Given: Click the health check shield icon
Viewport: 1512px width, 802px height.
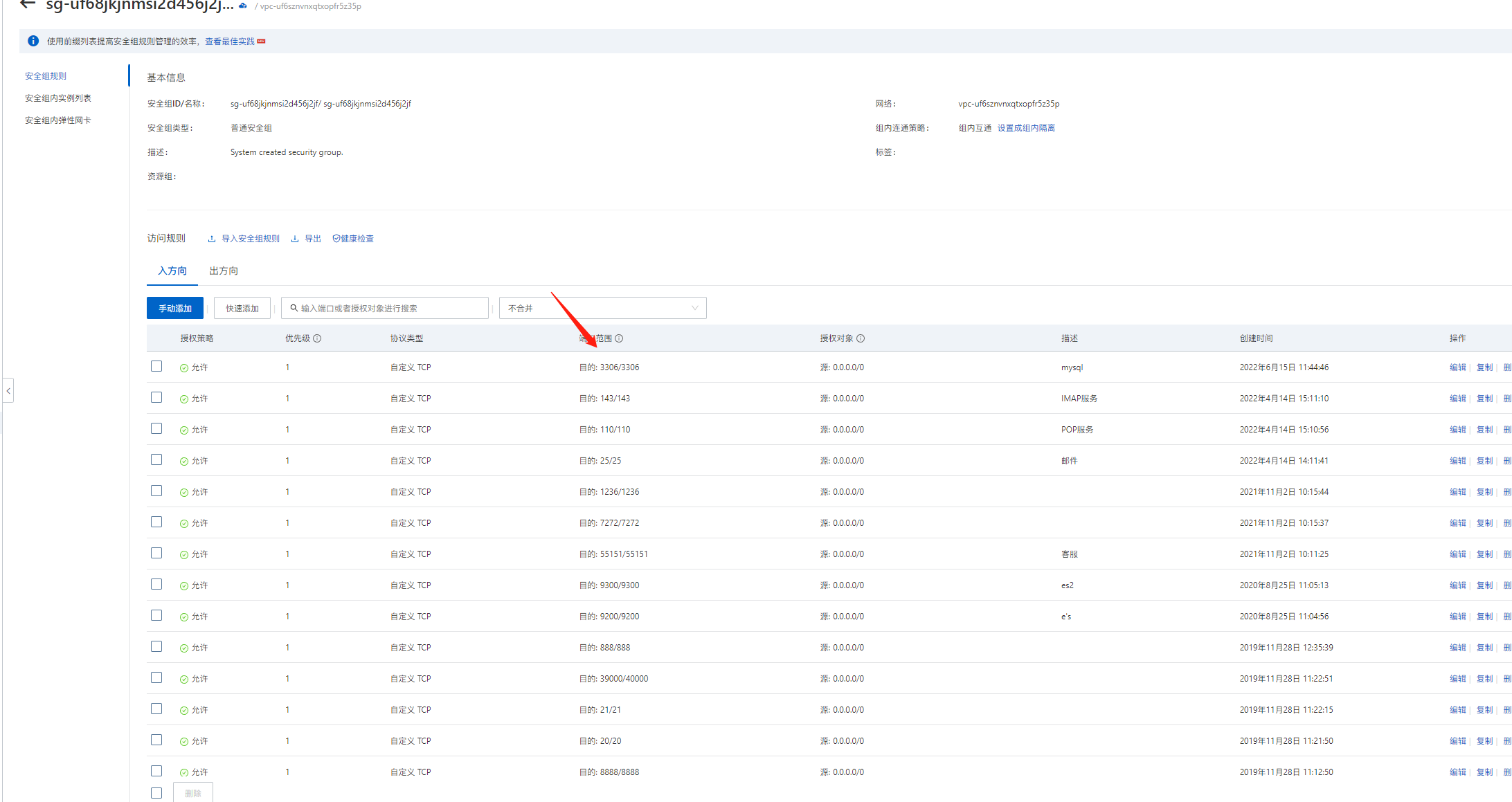Looking at the screenshot, I should click(x=336, y=239).
